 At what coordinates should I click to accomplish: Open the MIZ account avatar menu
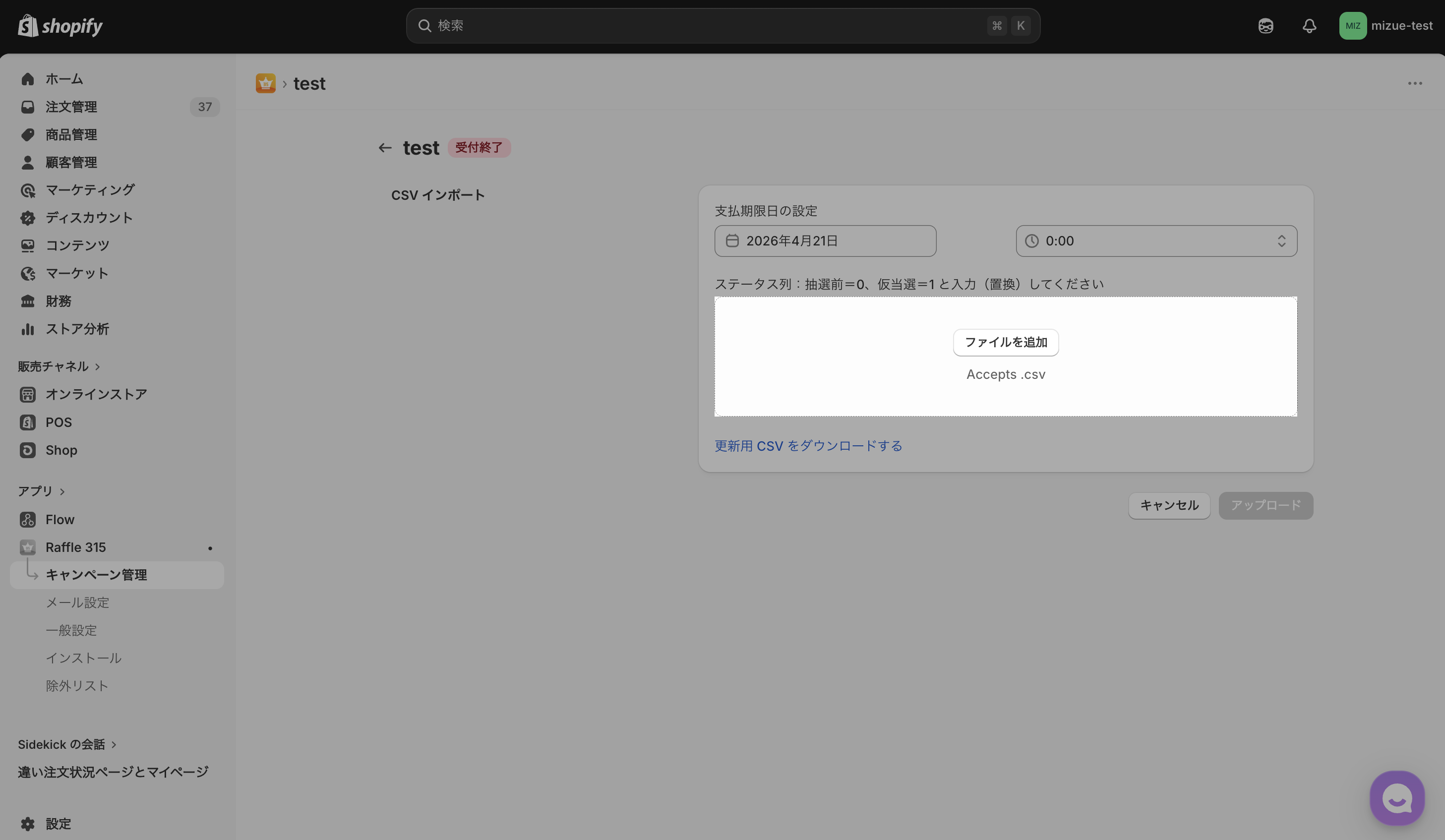pos(1353,26)
